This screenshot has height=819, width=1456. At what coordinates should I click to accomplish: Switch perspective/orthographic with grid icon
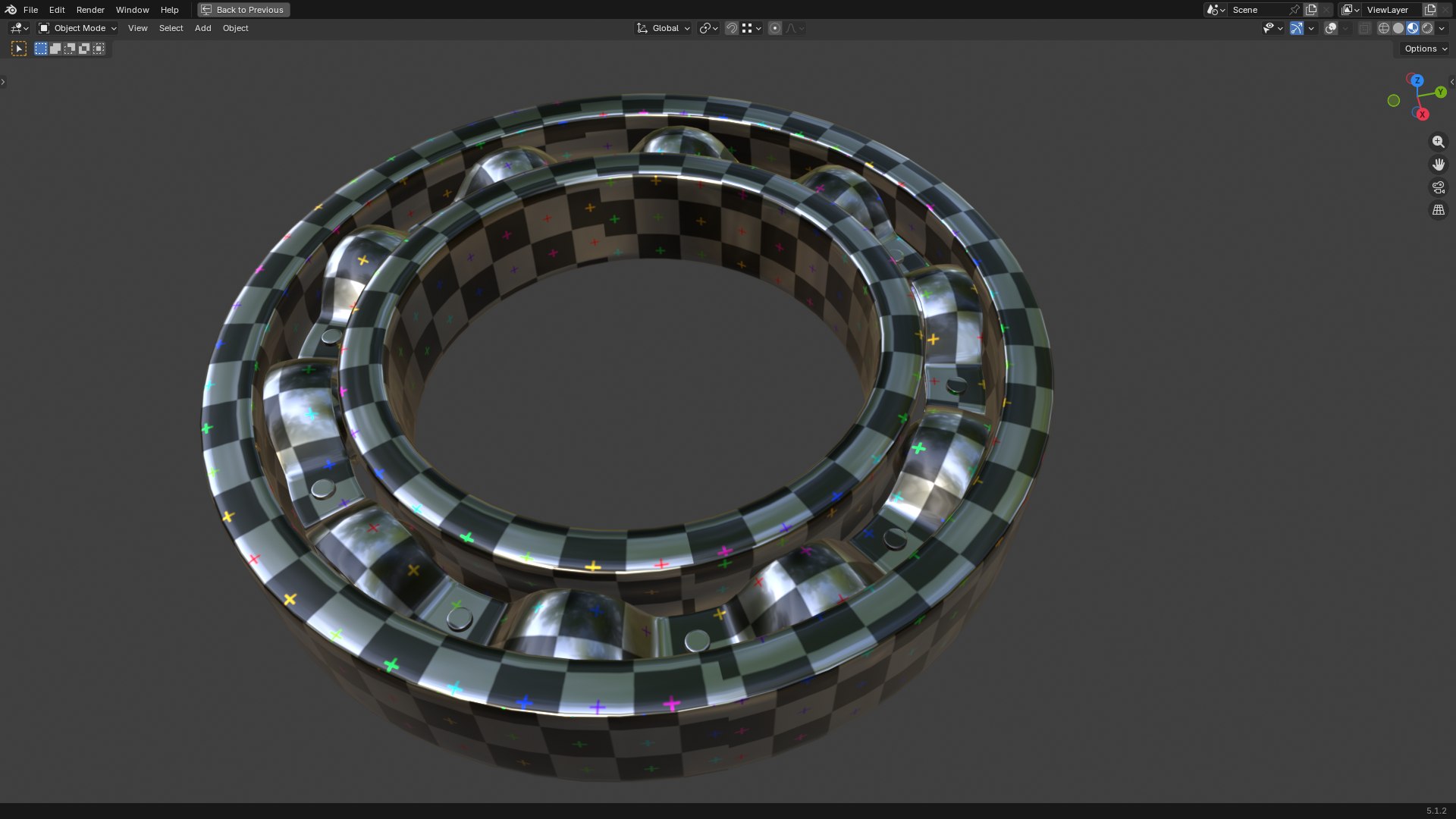(1438, 210)
